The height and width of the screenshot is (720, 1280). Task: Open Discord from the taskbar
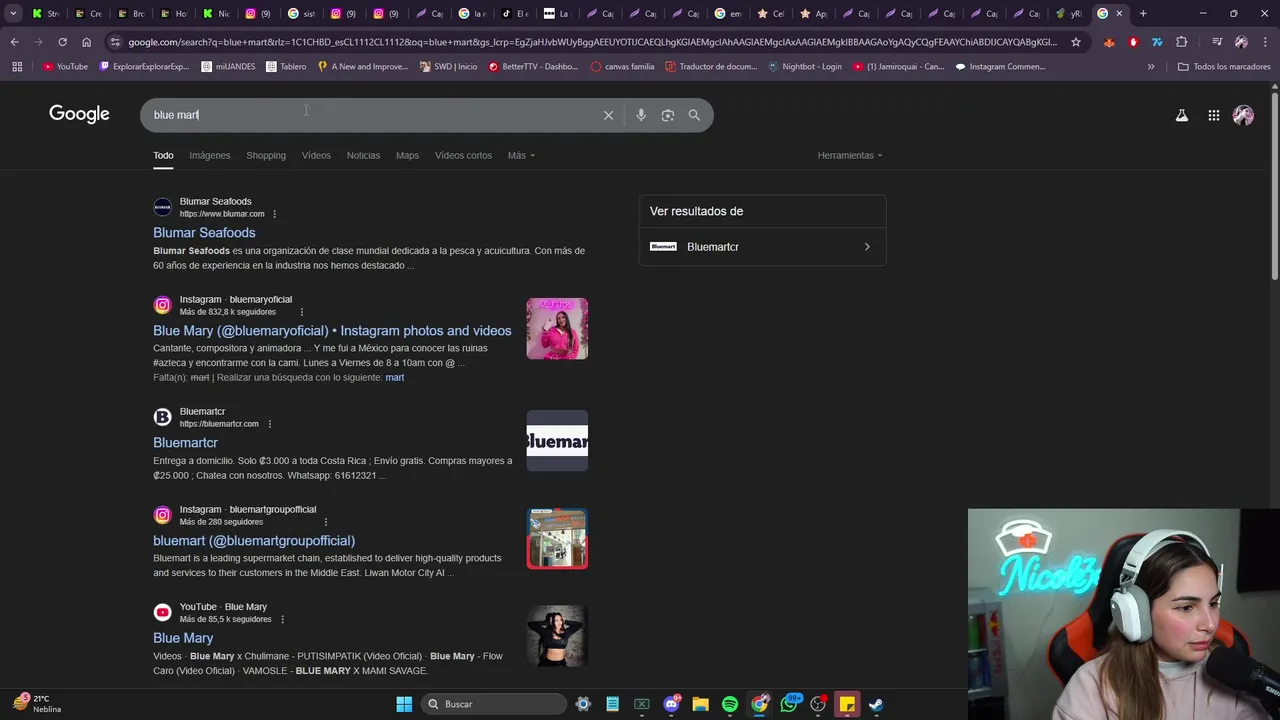coord(671,704)
